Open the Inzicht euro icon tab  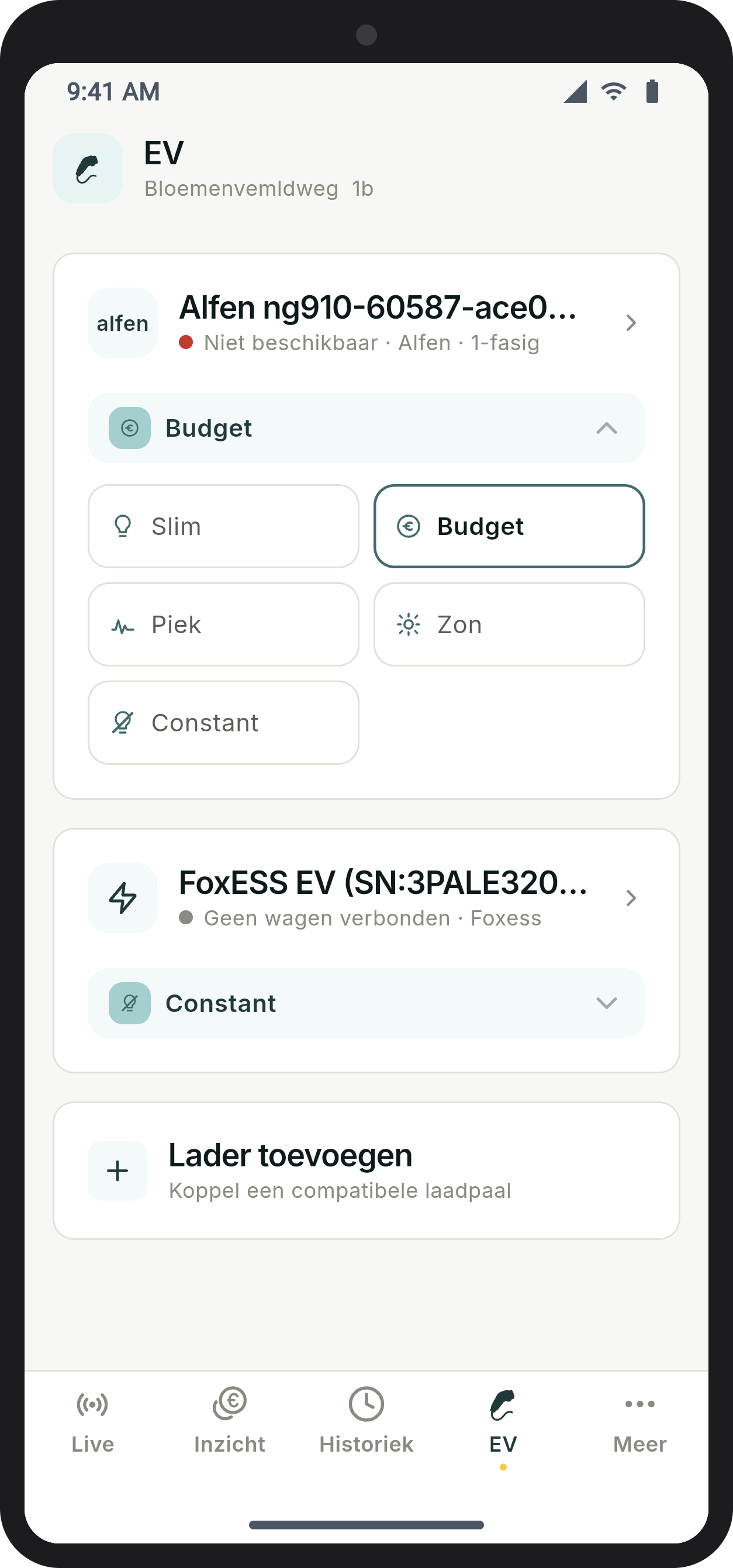[x=230, y=1403]
